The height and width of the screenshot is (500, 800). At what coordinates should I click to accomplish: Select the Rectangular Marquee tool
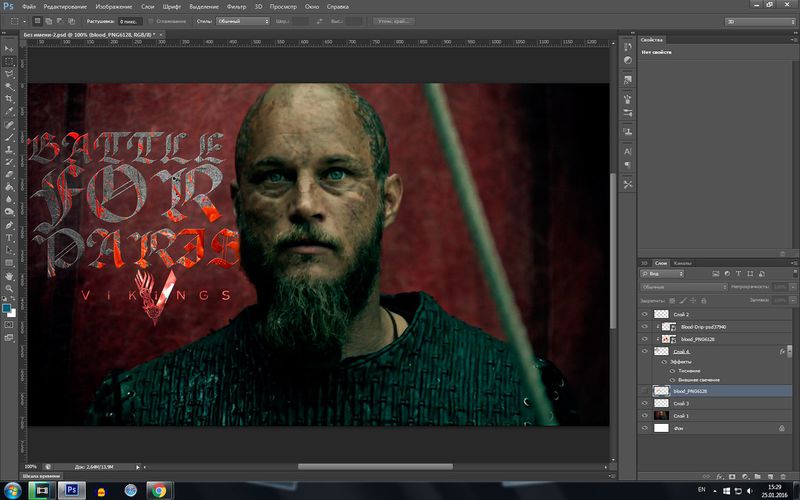point(9,61)
